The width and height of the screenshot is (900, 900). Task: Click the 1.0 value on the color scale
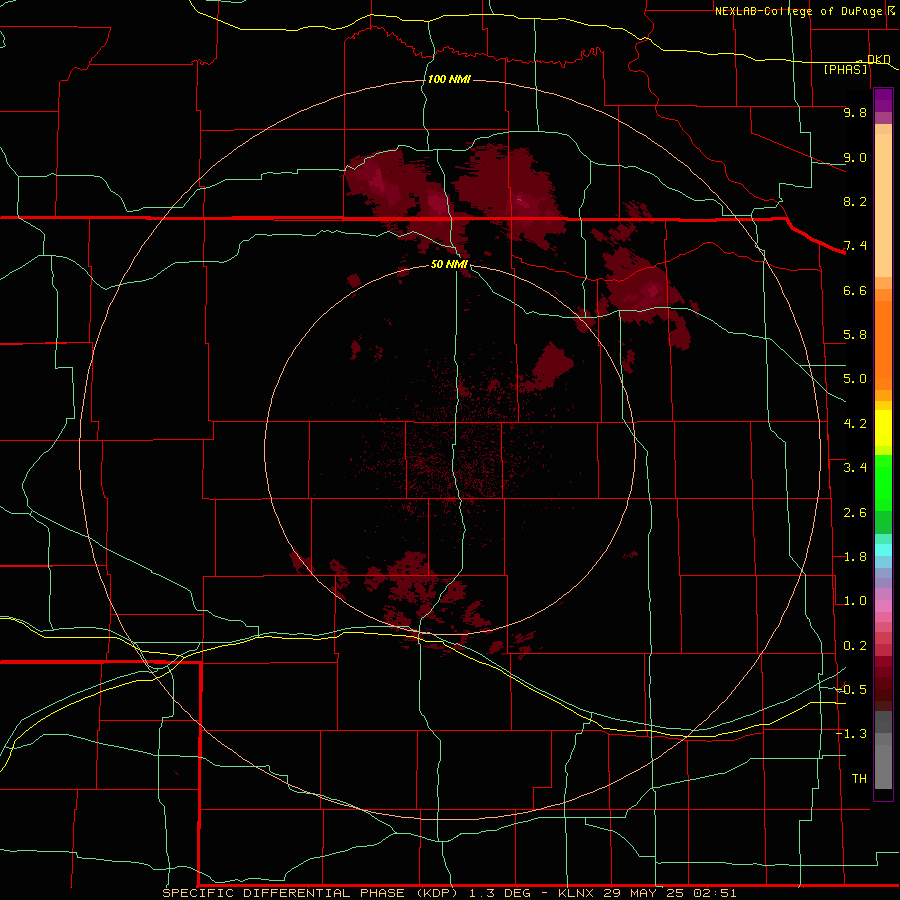855,601
